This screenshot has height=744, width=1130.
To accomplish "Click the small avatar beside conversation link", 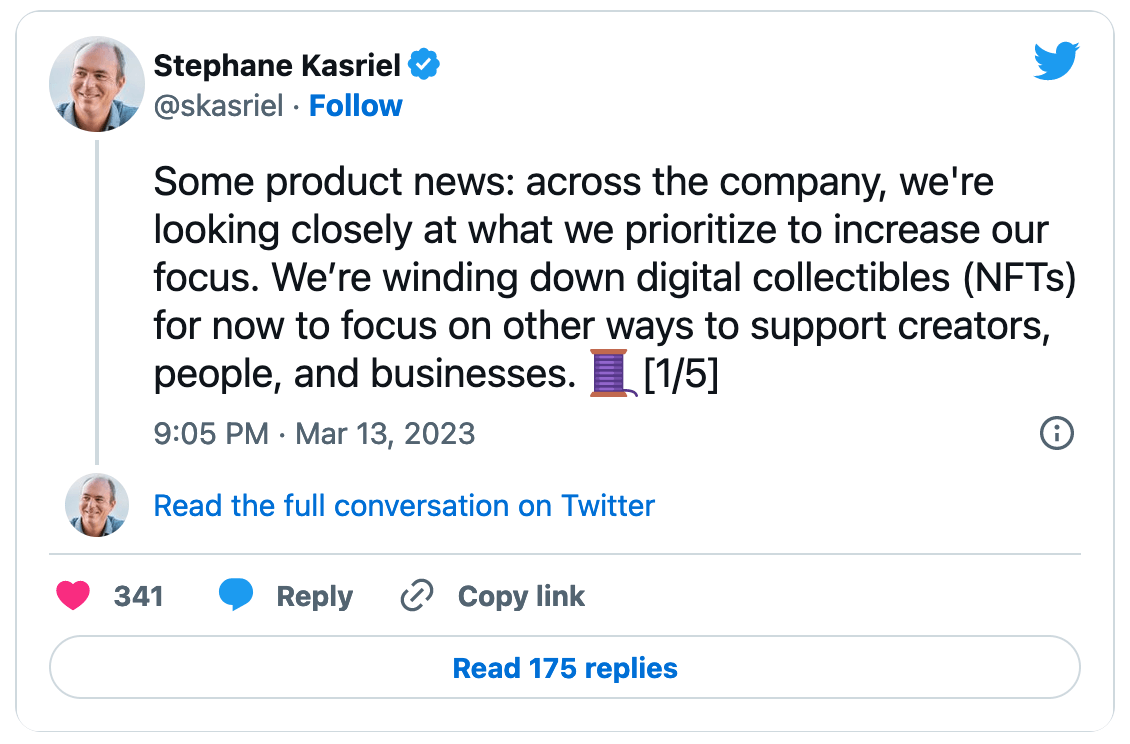I will 97,505.
